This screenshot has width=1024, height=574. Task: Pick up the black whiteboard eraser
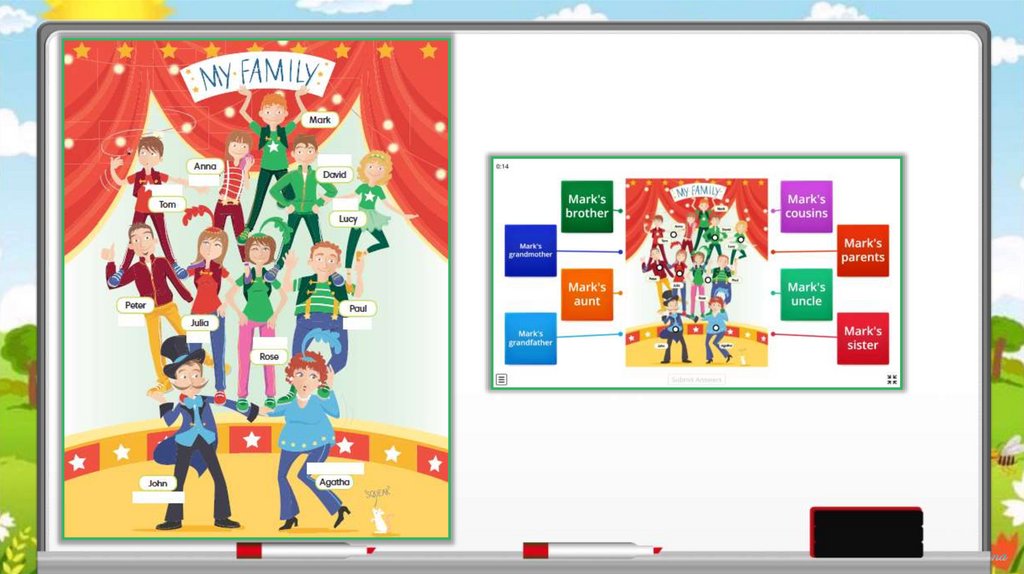pyautogui.click(x=866, y=532)
